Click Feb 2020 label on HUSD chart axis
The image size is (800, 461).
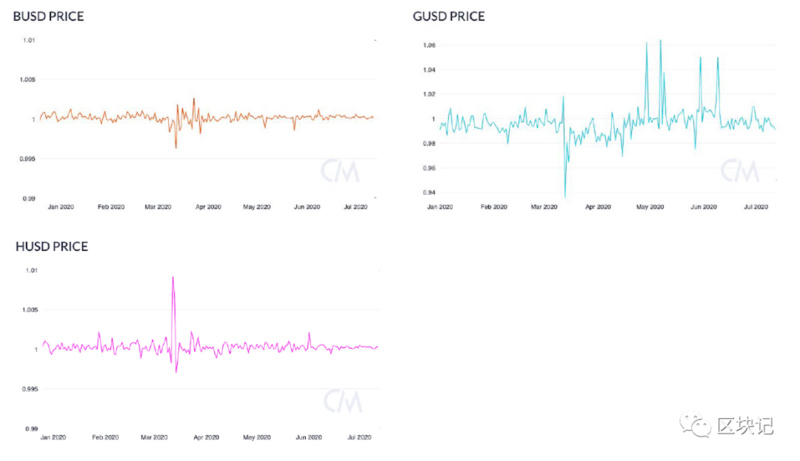[x=110, y=438]
